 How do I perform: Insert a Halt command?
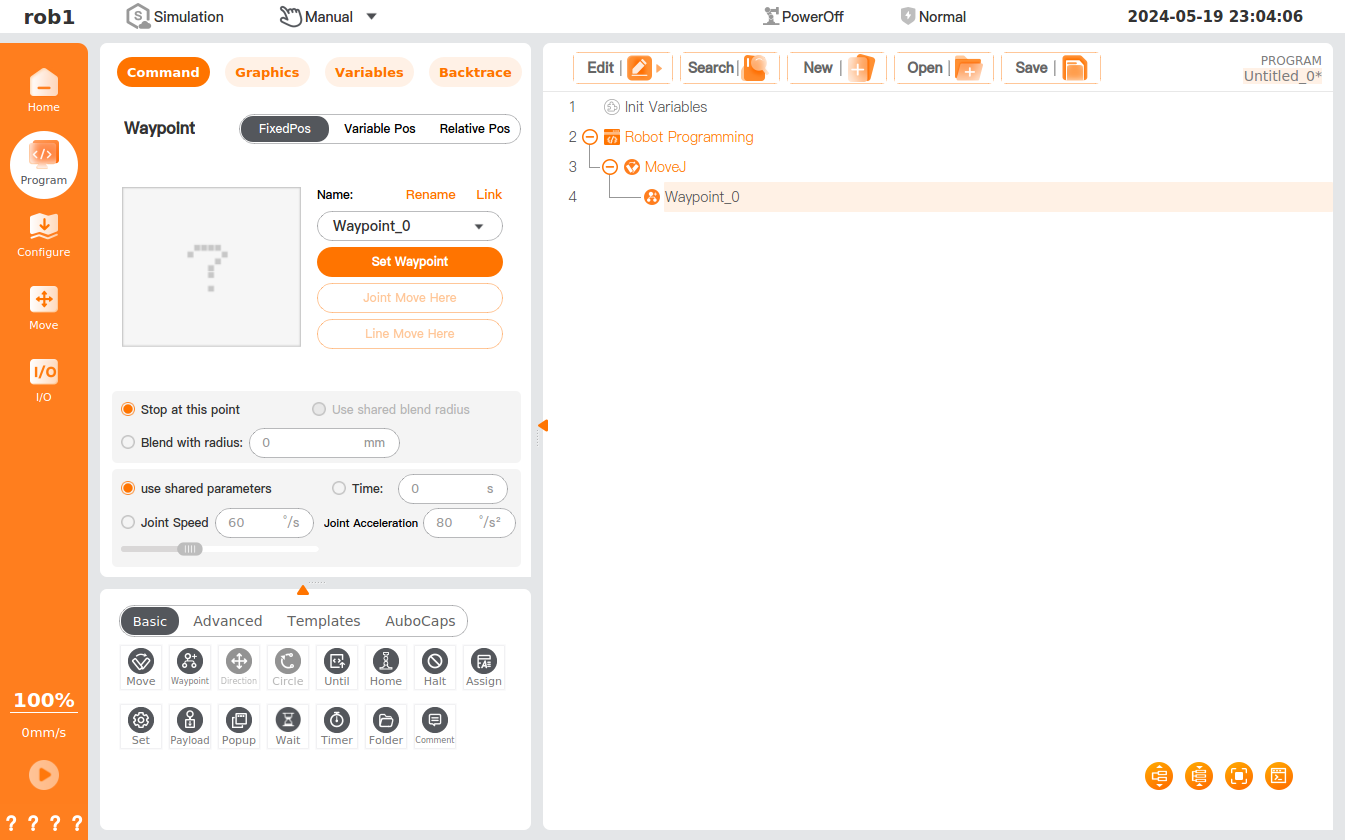tap(435, 667)
